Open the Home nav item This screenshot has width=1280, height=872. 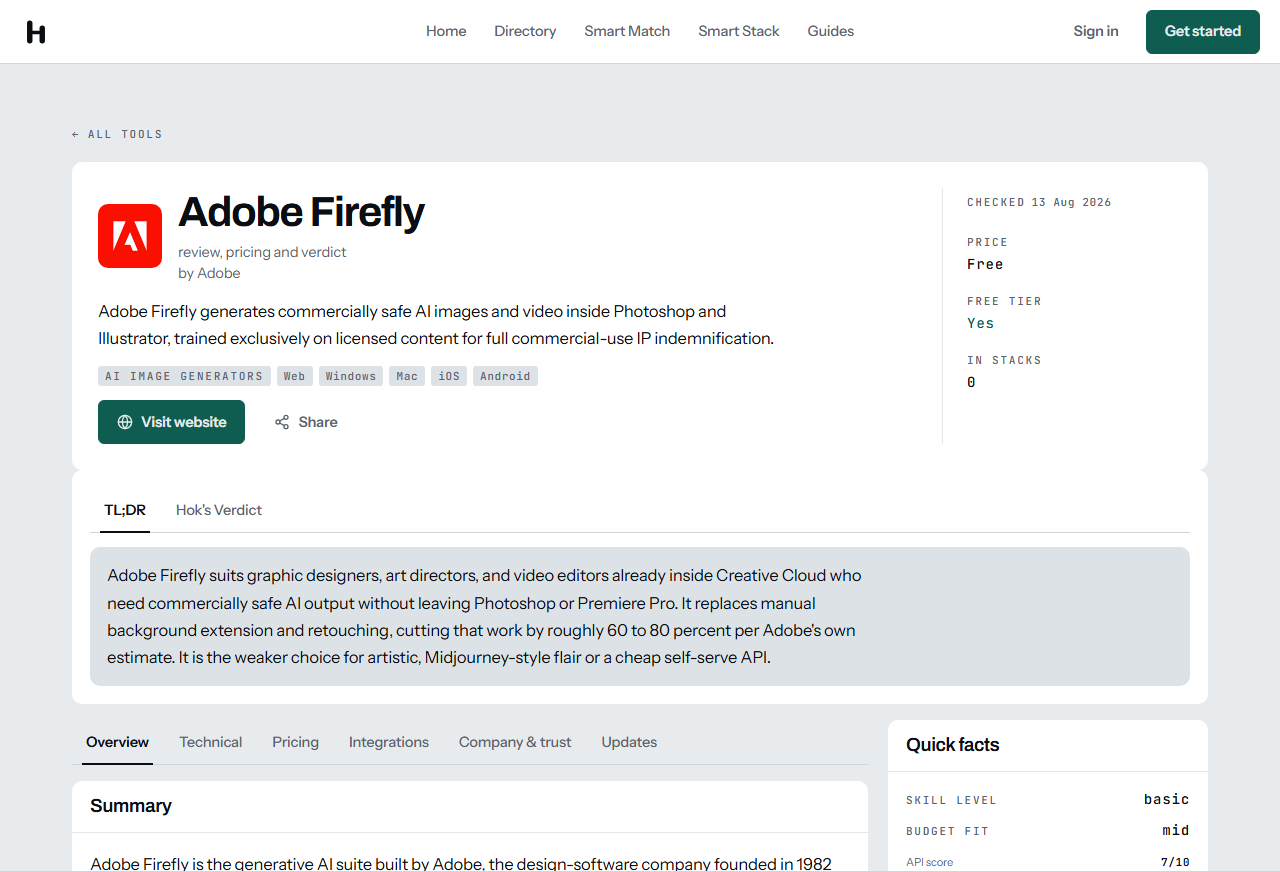point(446,31)
